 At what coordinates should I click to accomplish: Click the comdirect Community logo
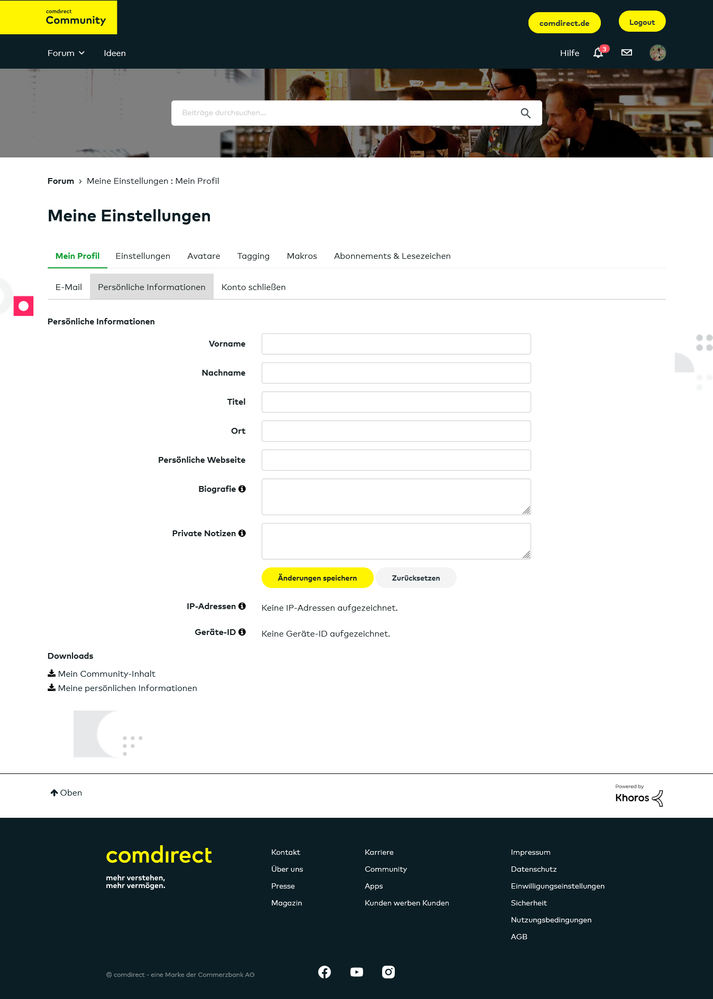pos(59,17)
